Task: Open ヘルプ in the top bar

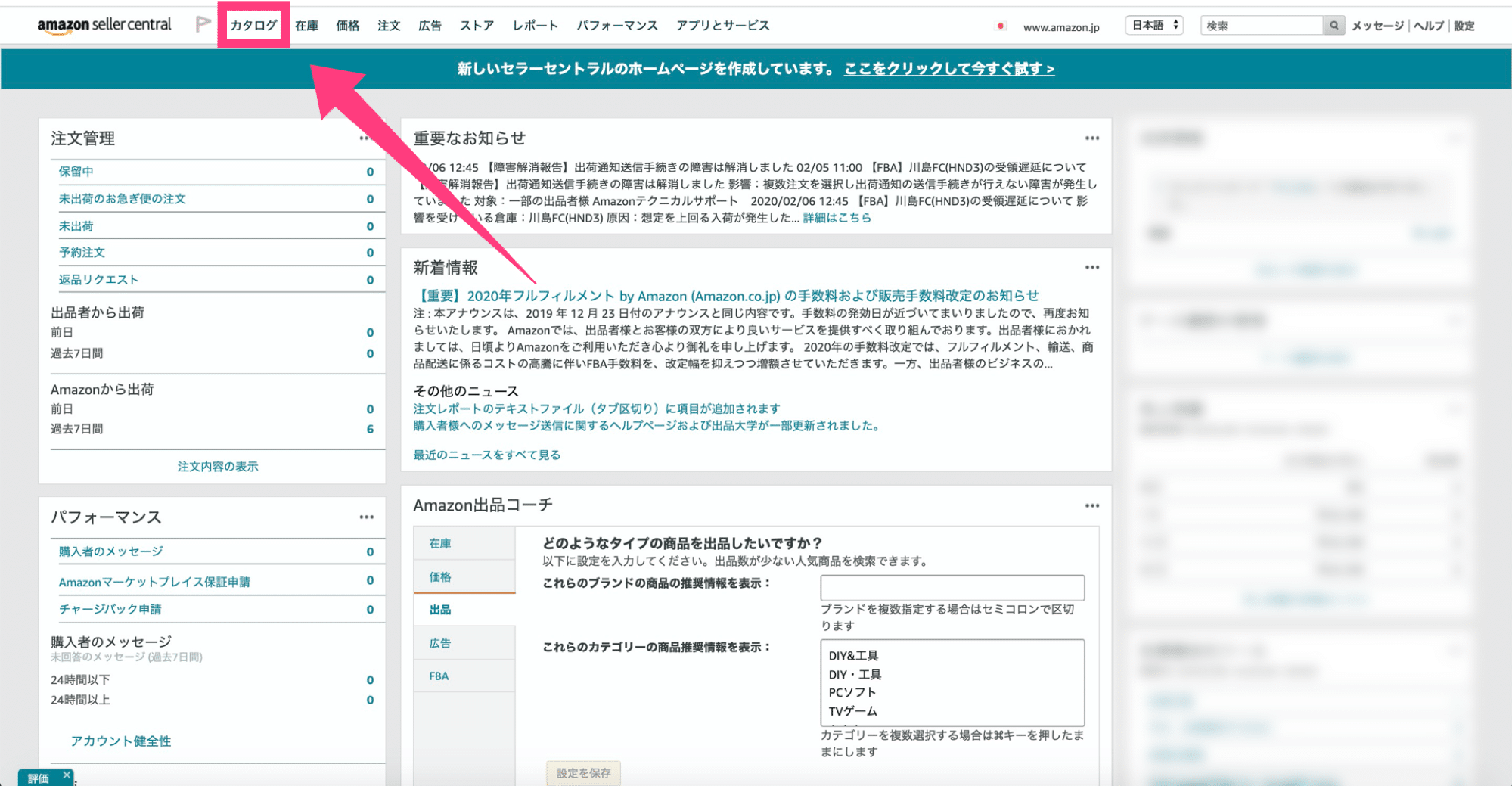Action: 1429,26
